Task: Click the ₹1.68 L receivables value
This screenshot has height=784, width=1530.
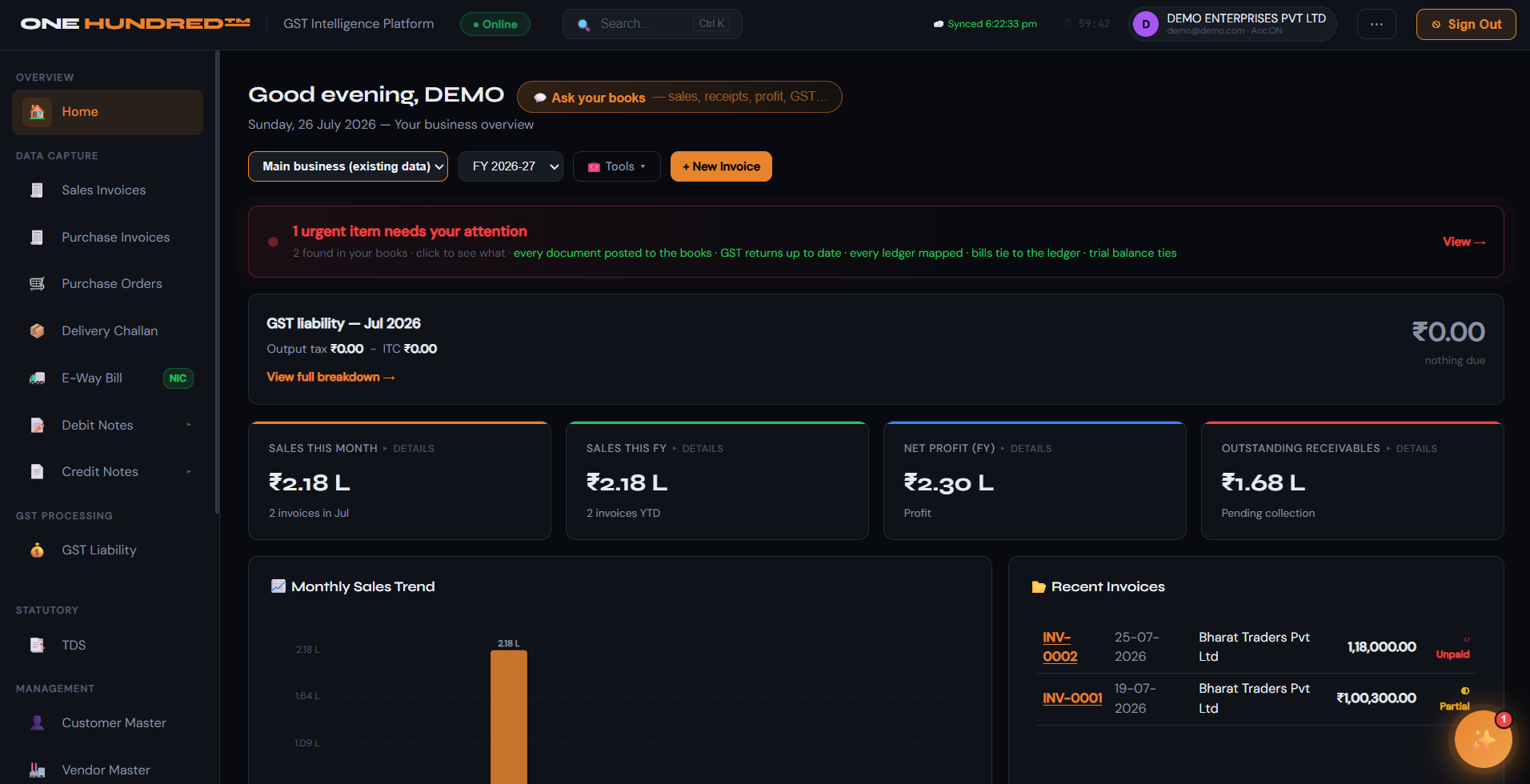Action: [x=1263, y=483]
